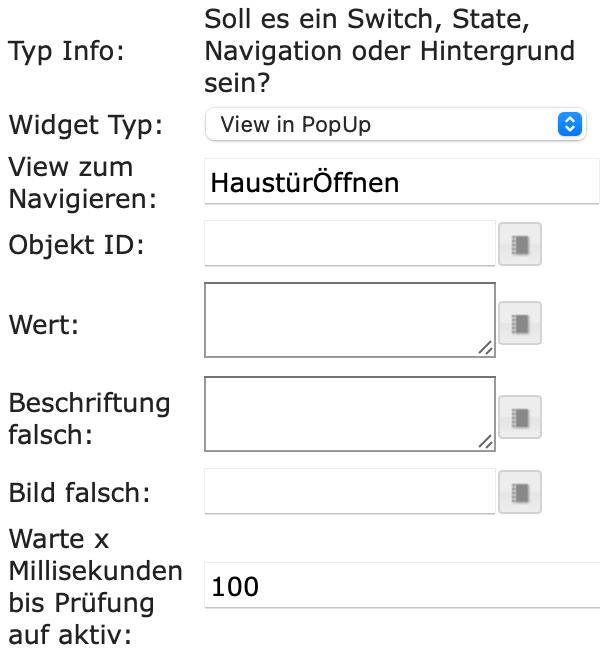Focus the empty Objekt ID input field
The width and height of the screenshot is (600, 660).
(x=350, y=244)
